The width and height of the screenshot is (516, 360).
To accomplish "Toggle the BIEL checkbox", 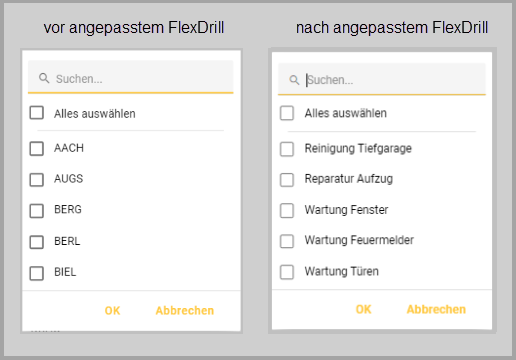I will click(37, 273).
